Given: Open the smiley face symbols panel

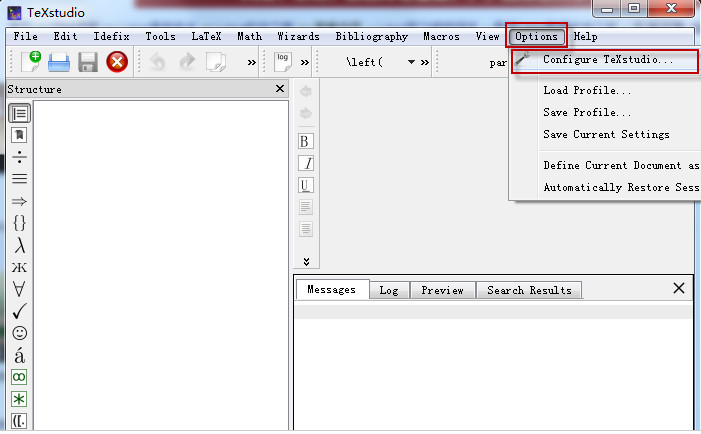Looking at the screenshot, I should pyautogui.click(x=19, y=333).
